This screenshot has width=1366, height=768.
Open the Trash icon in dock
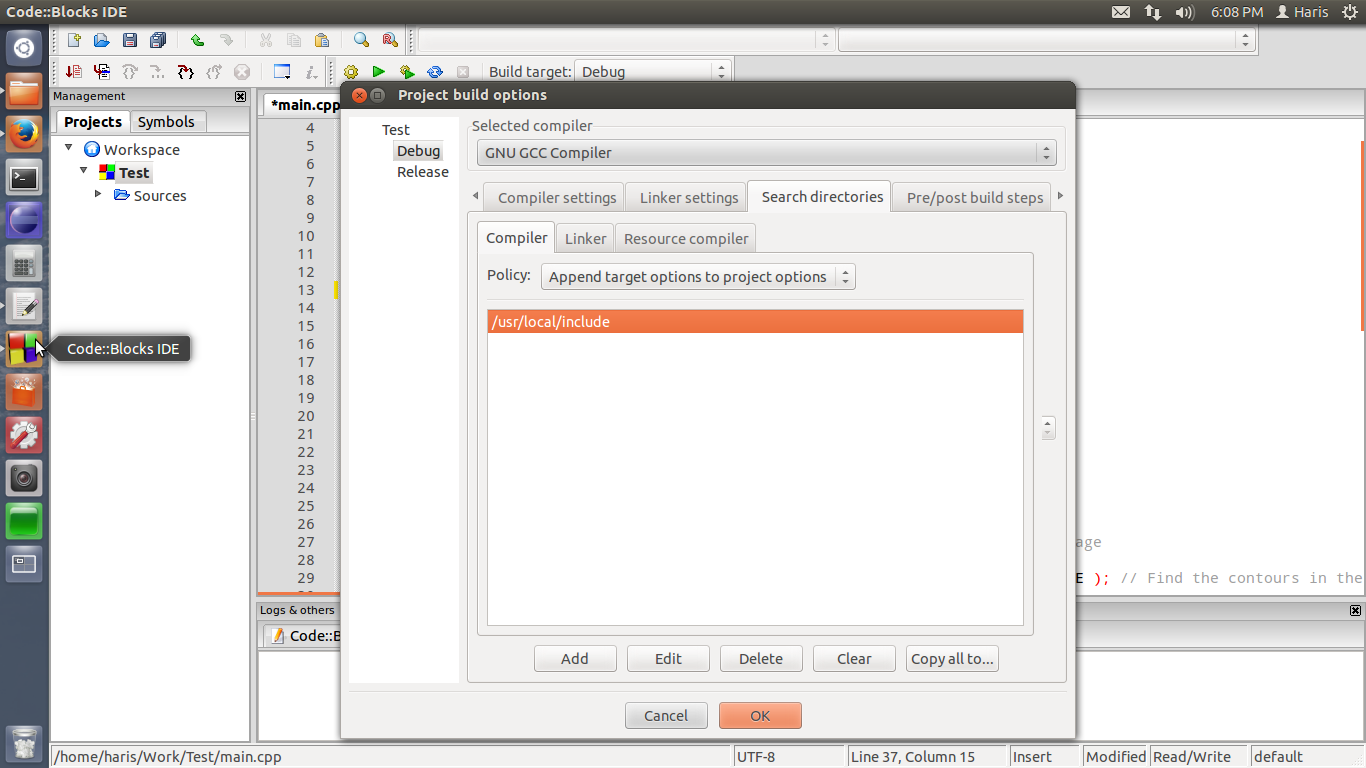(25, 743)
